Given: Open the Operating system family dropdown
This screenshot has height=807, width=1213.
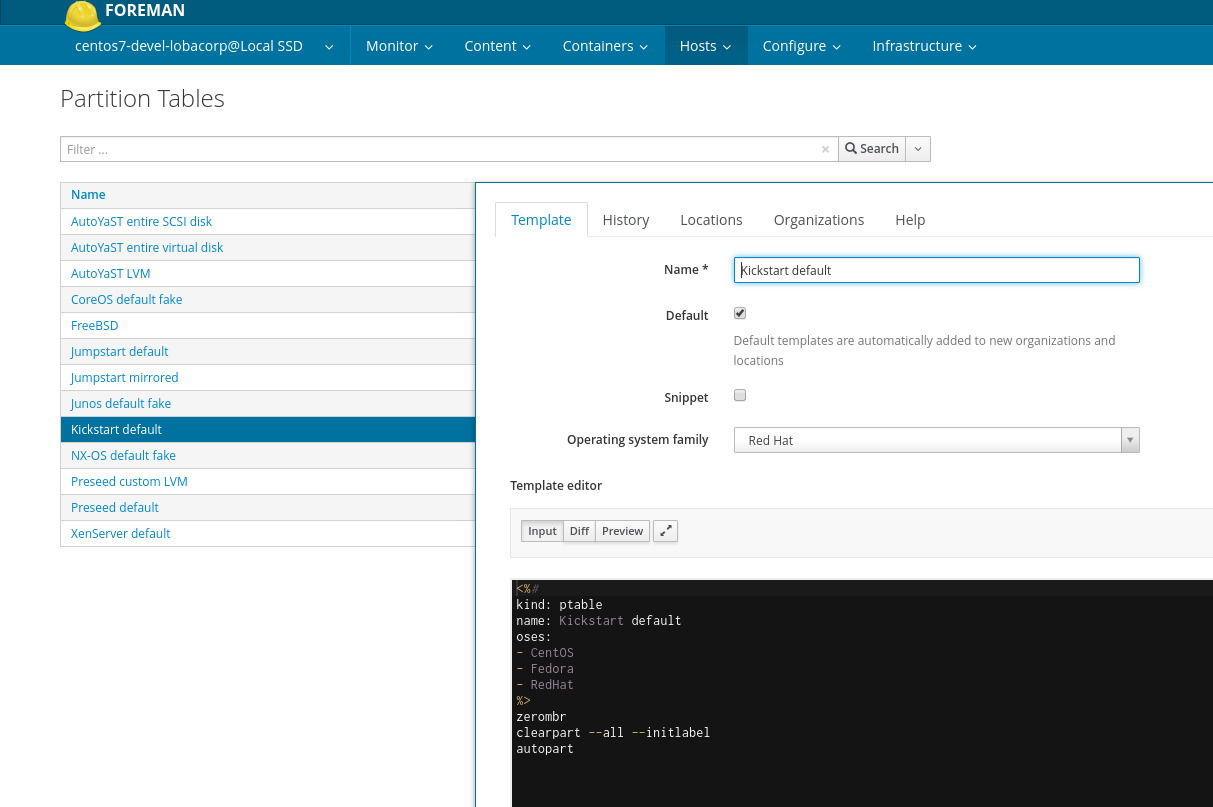Looking at the screenshot, I should [x=936, y=440].
